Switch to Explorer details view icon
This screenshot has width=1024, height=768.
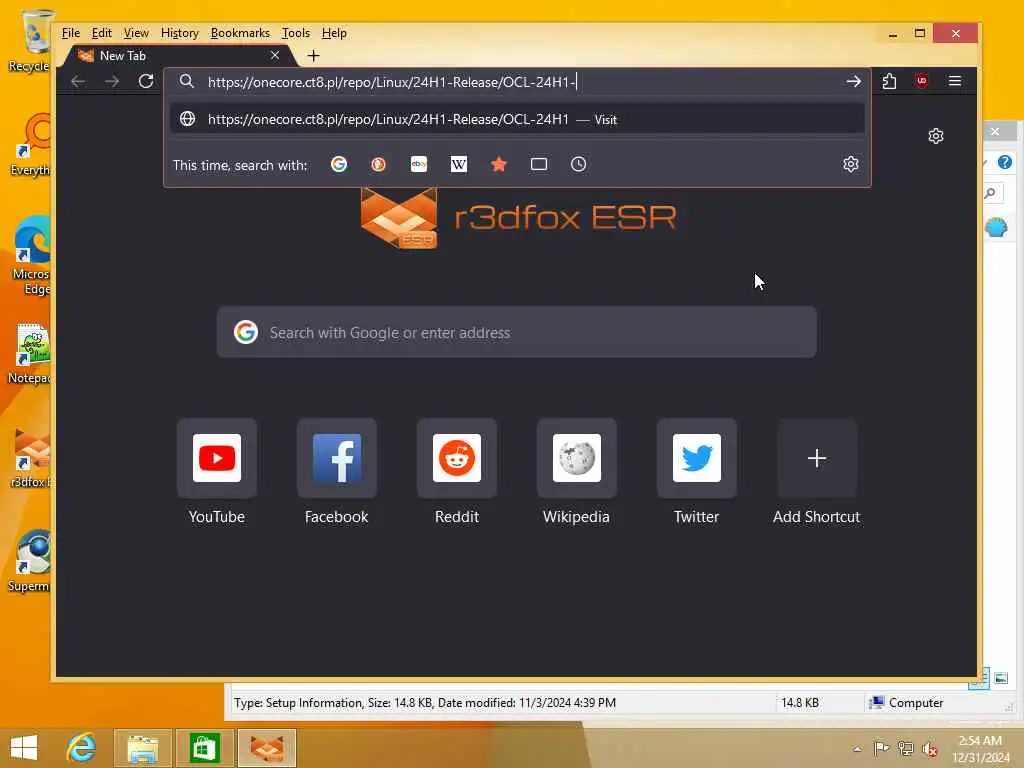pyautogui.click(x=982, y=679)
